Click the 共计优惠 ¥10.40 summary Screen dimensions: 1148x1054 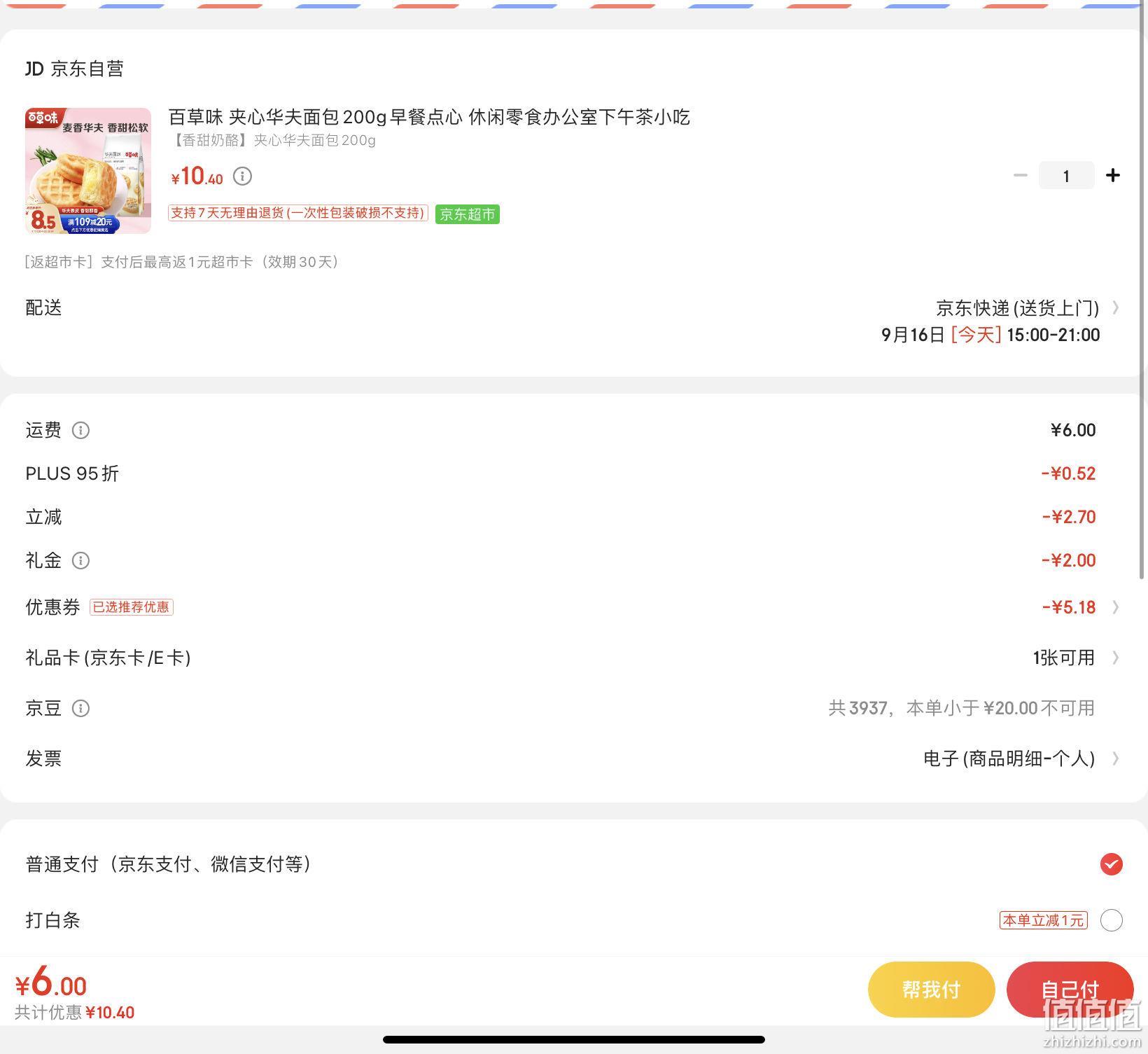(75, 1012)
